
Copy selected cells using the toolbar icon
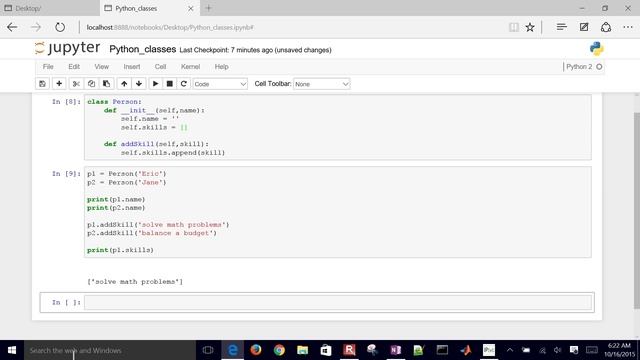point(91,84)
